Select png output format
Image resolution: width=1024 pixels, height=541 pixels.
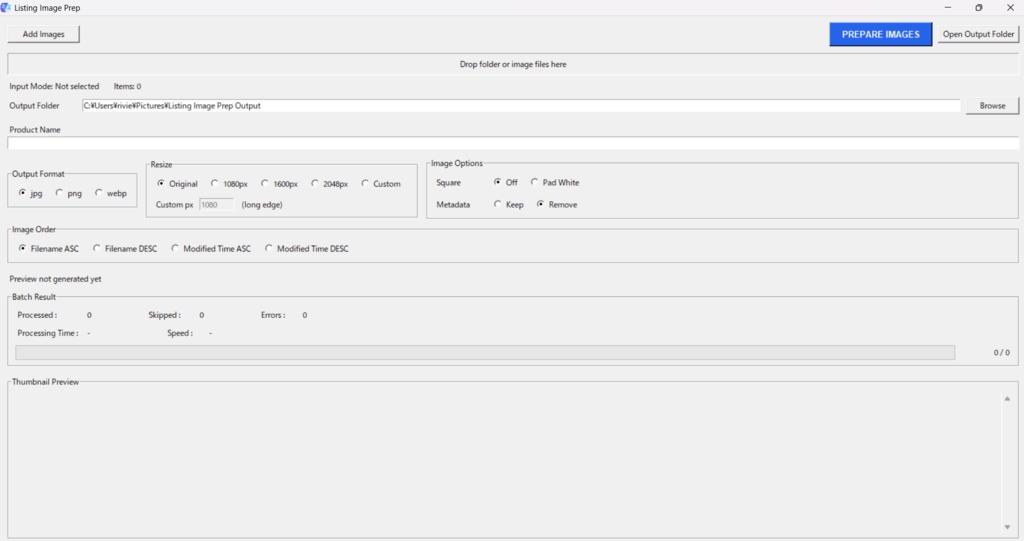coord(69,193)
